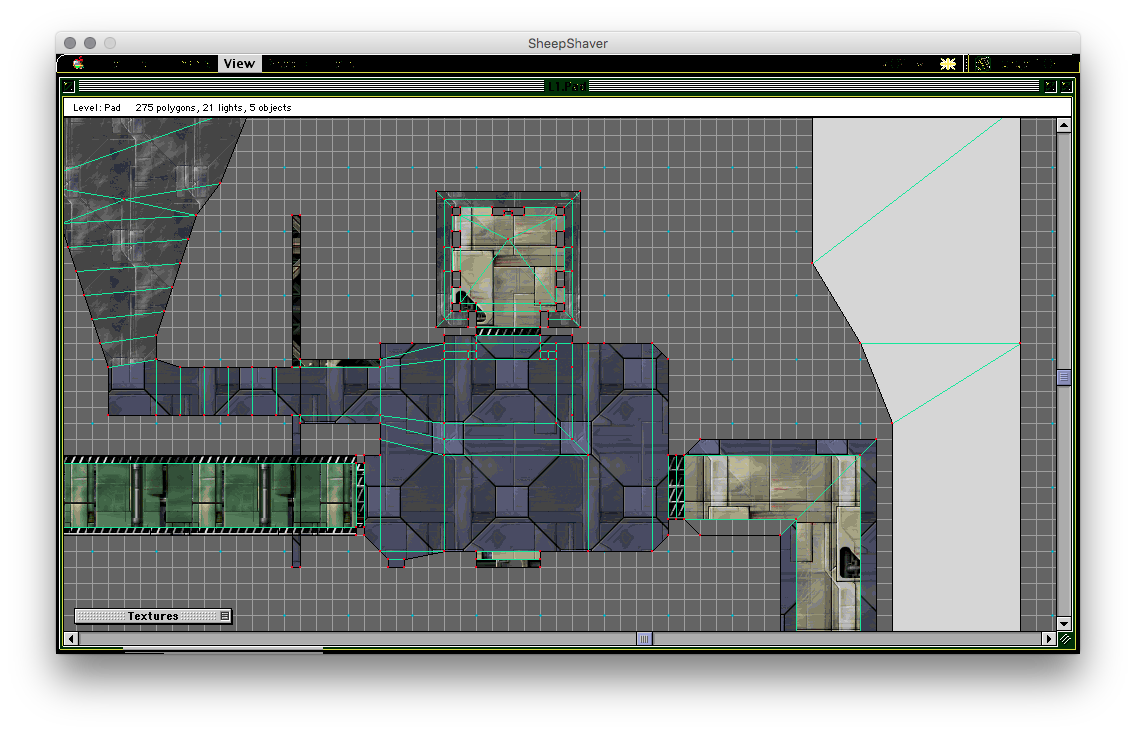Open the Apple menu
The width and height of the screenshot is (1136, 734).
click(78, 64)
